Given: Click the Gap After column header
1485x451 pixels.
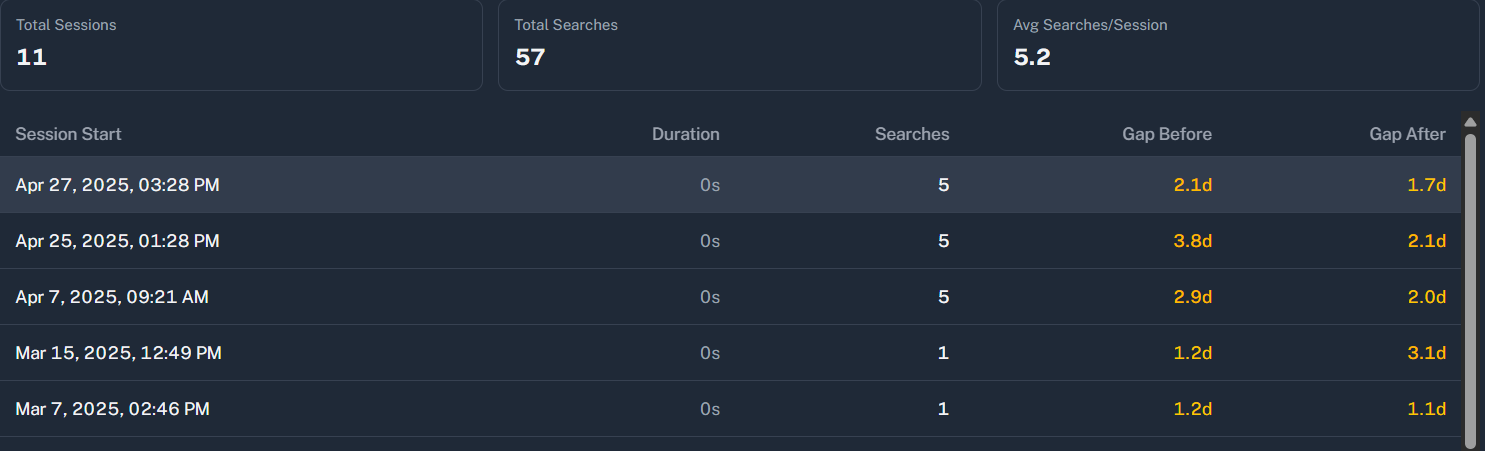Looking at the screenshot, I should point(1407,134).
